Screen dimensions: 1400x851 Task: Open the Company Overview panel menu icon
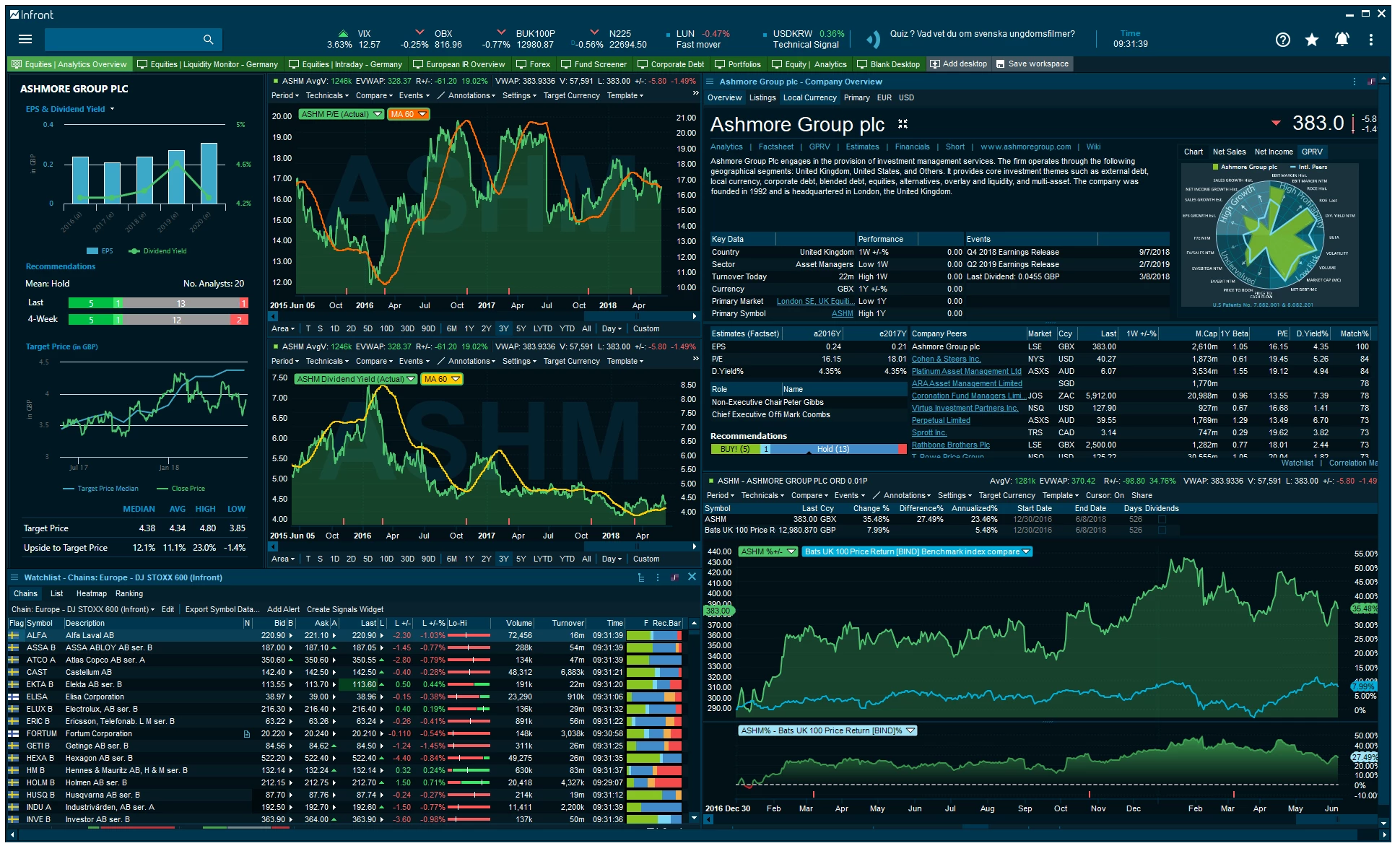(710, 82)
